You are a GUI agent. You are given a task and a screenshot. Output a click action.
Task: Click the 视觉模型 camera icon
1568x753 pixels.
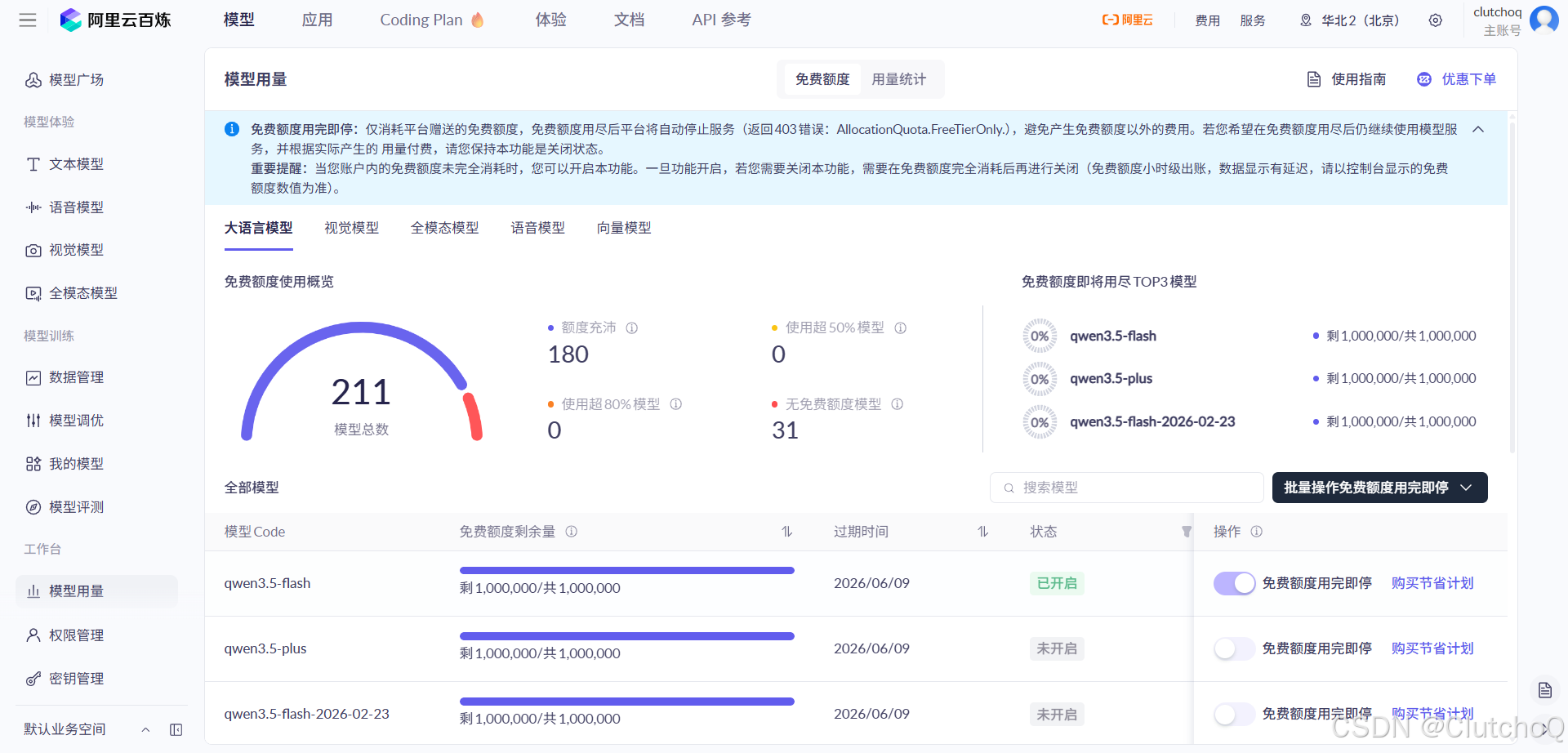tap(33, 250)
